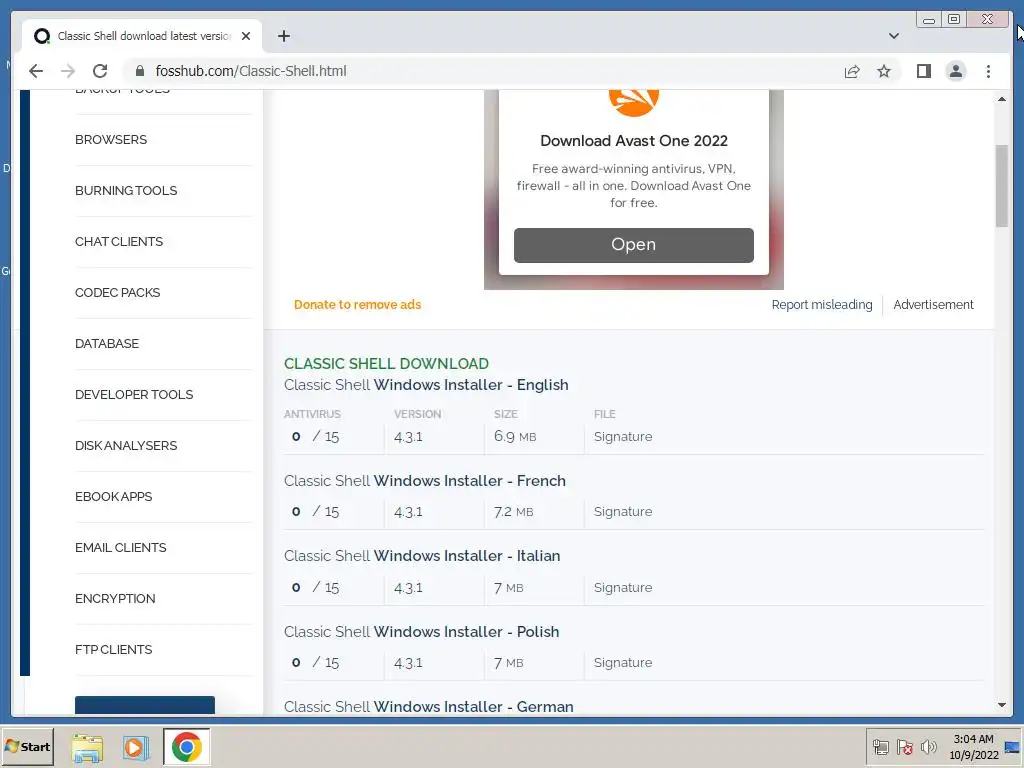The image size is (1024, 768).
Task: Open the DEVELOPER TOOLS category
Action: coord(134,394)
